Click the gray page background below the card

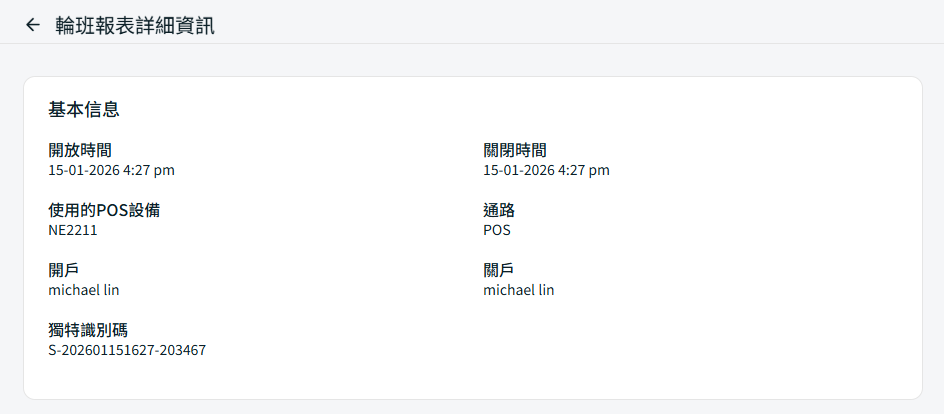[x=472, y=407]
